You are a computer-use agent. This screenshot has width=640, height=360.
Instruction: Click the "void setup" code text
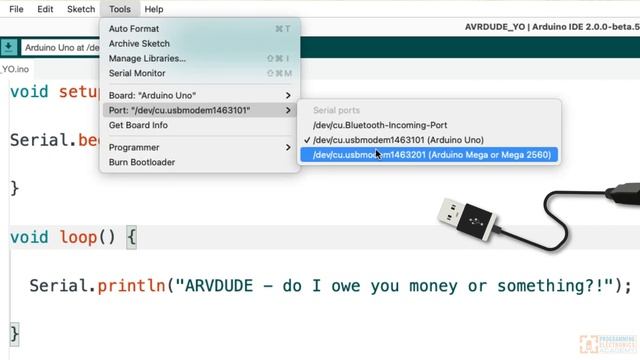point(54,92)
